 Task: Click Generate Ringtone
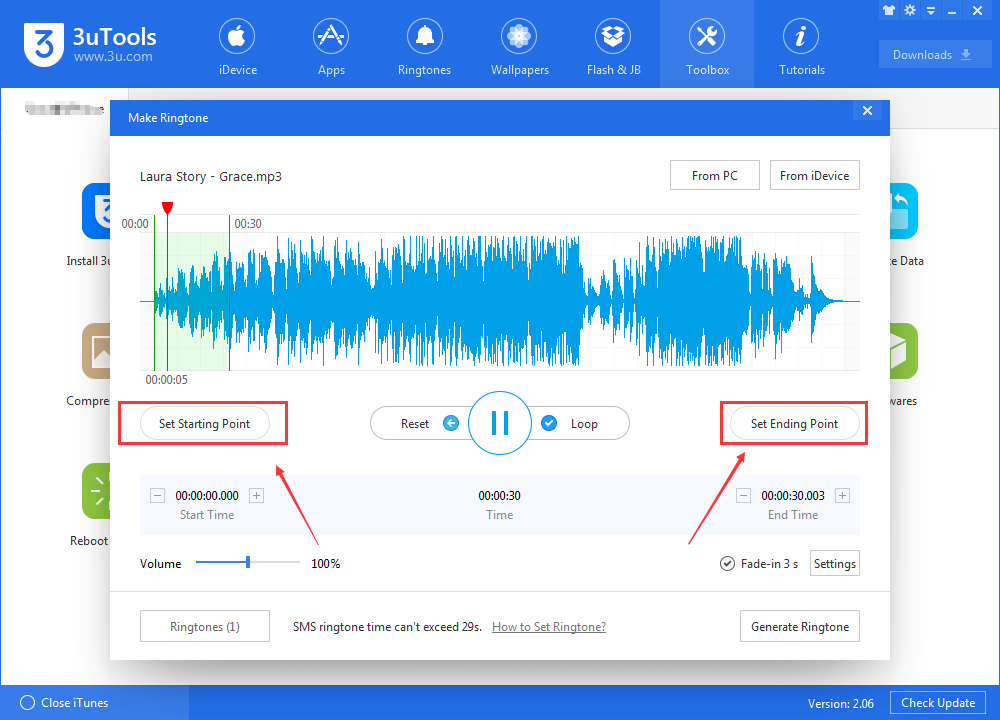(800, 626)
